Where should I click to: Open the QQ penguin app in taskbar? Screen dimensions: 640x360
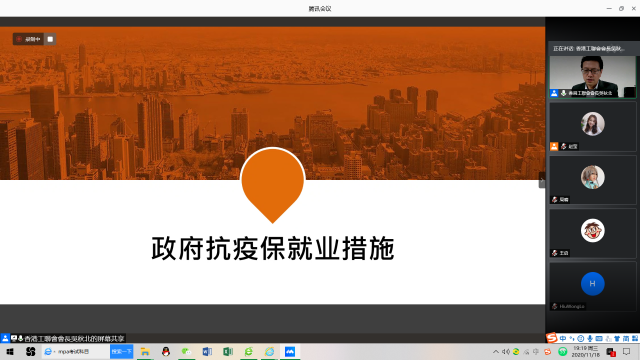coord(166,351)
